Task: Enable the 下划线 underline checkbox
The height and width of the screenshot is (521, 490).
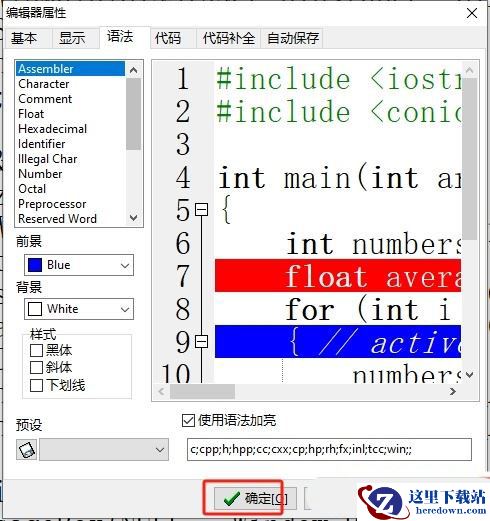Action: point(36,385)
